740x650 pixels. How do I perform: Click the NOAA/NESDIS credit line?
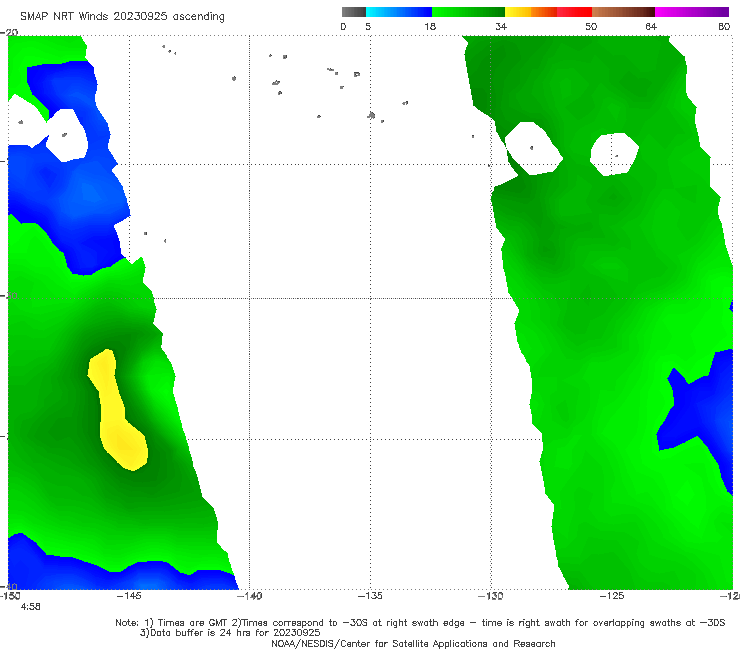coord(413,643)
